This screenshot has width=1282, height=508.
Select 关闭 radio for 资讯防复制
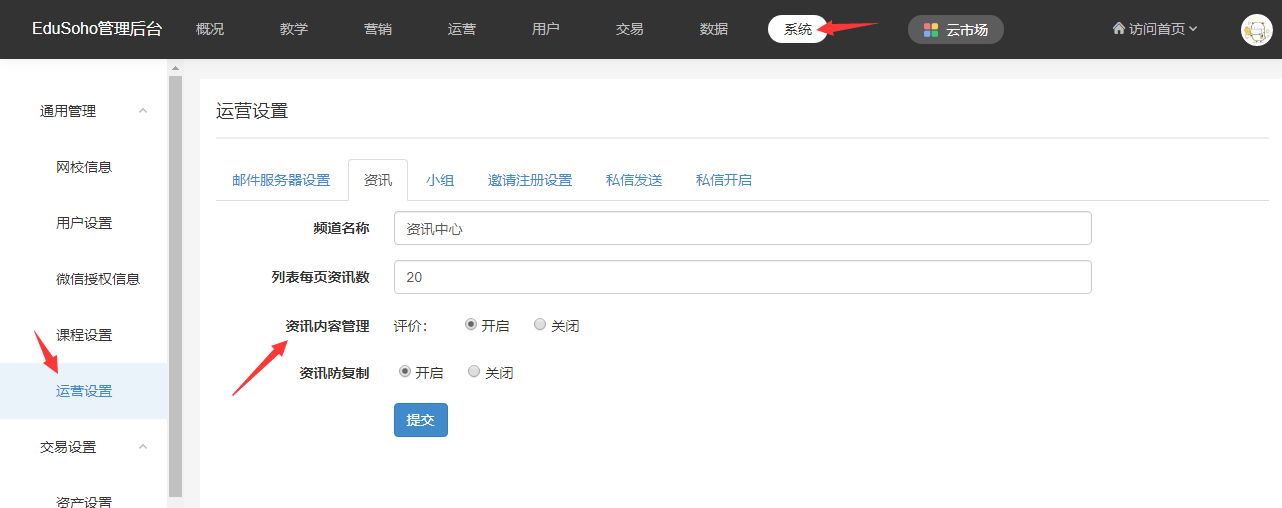click(474, 372)
